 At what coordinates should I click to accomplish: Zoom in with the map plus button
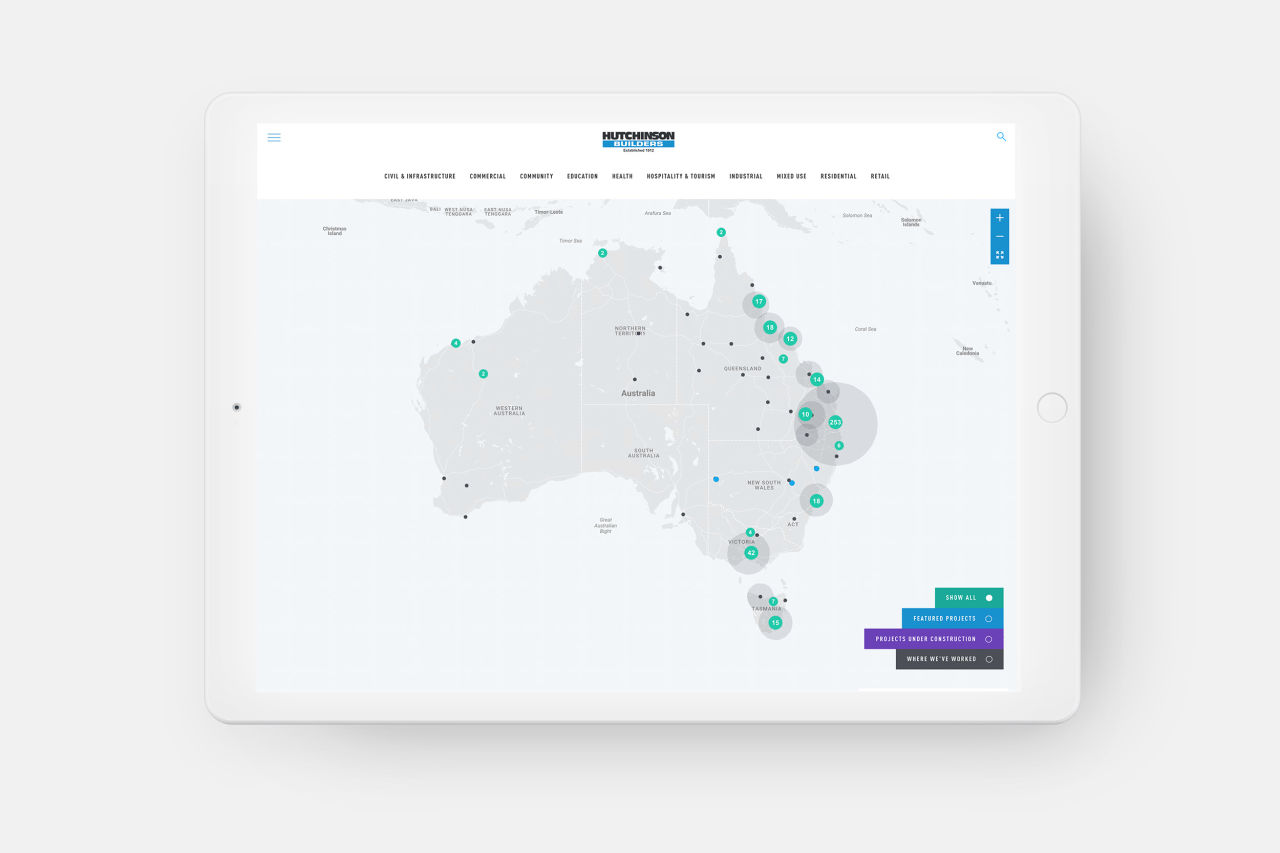coord(999,218)
